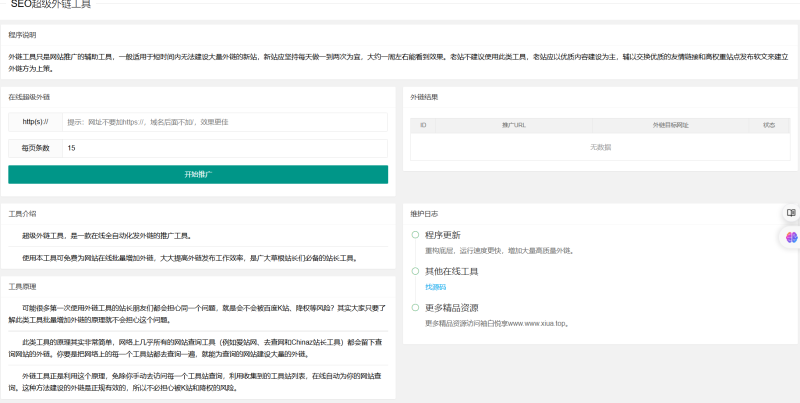Click the 工具原理 panel heading
Viewport: 800px width, 403px height.
22,287
